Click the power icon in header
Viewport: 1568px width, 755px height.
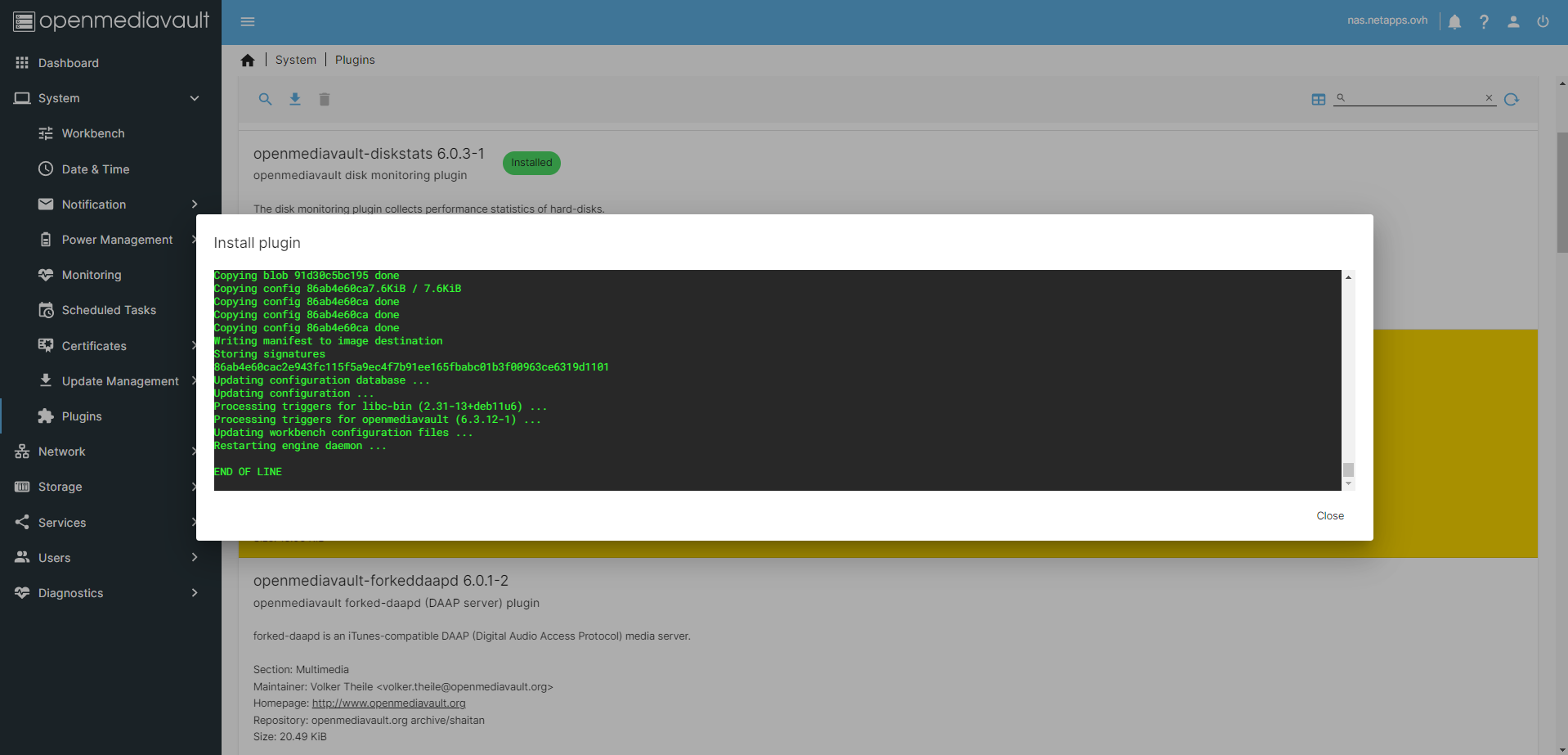(x=1543, y=22)
